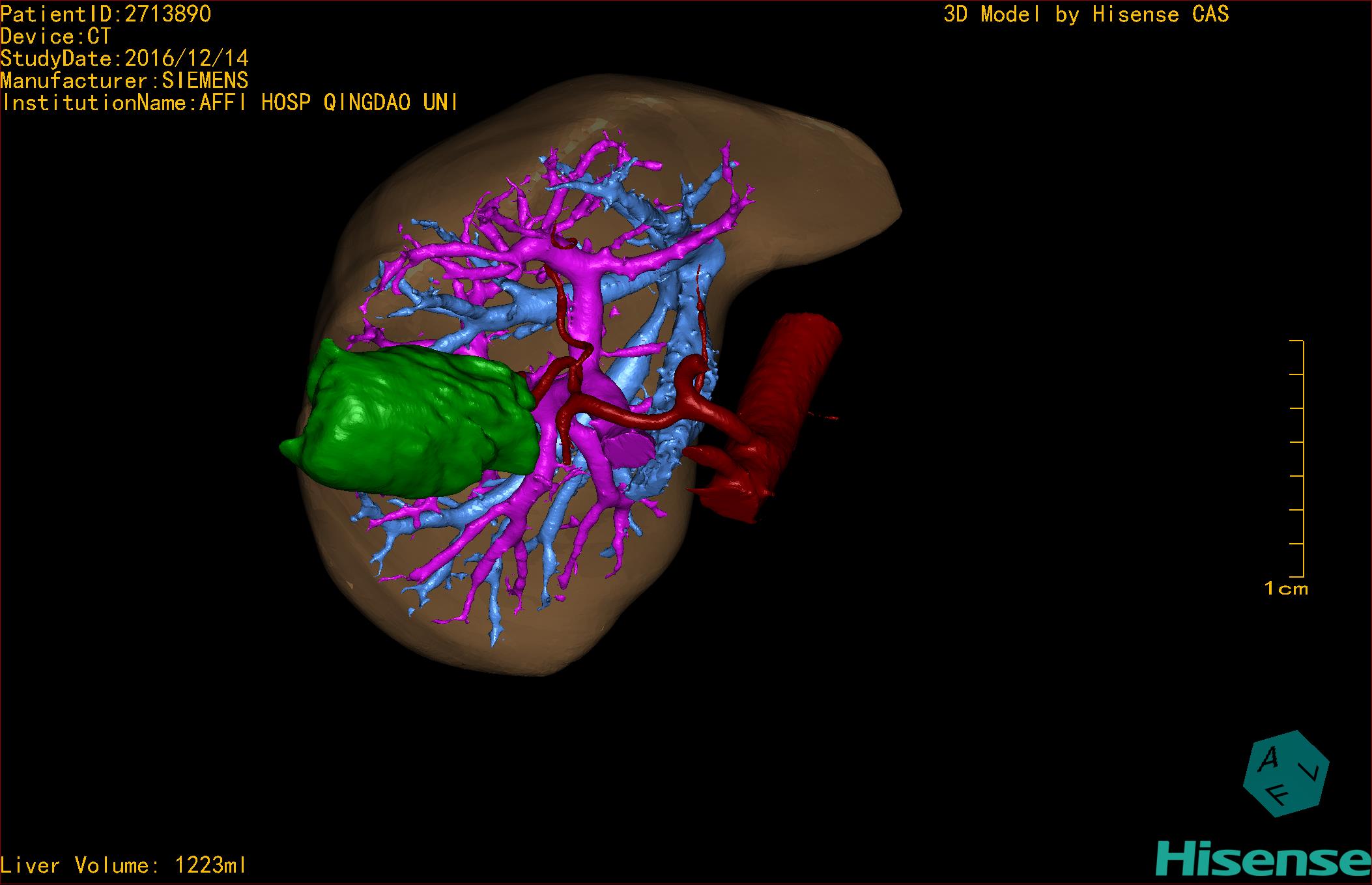Click the Device:CT label
This screenshot has height=885, width=1372.
pos(56,36)
